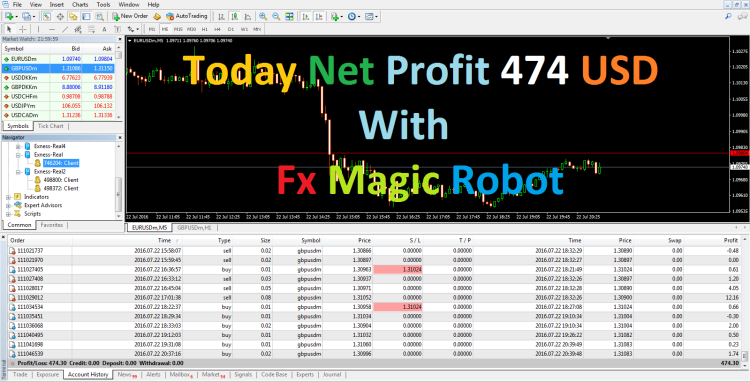Open the Charts menu
The height and width of the screenshot is (382, 750).
80,4
